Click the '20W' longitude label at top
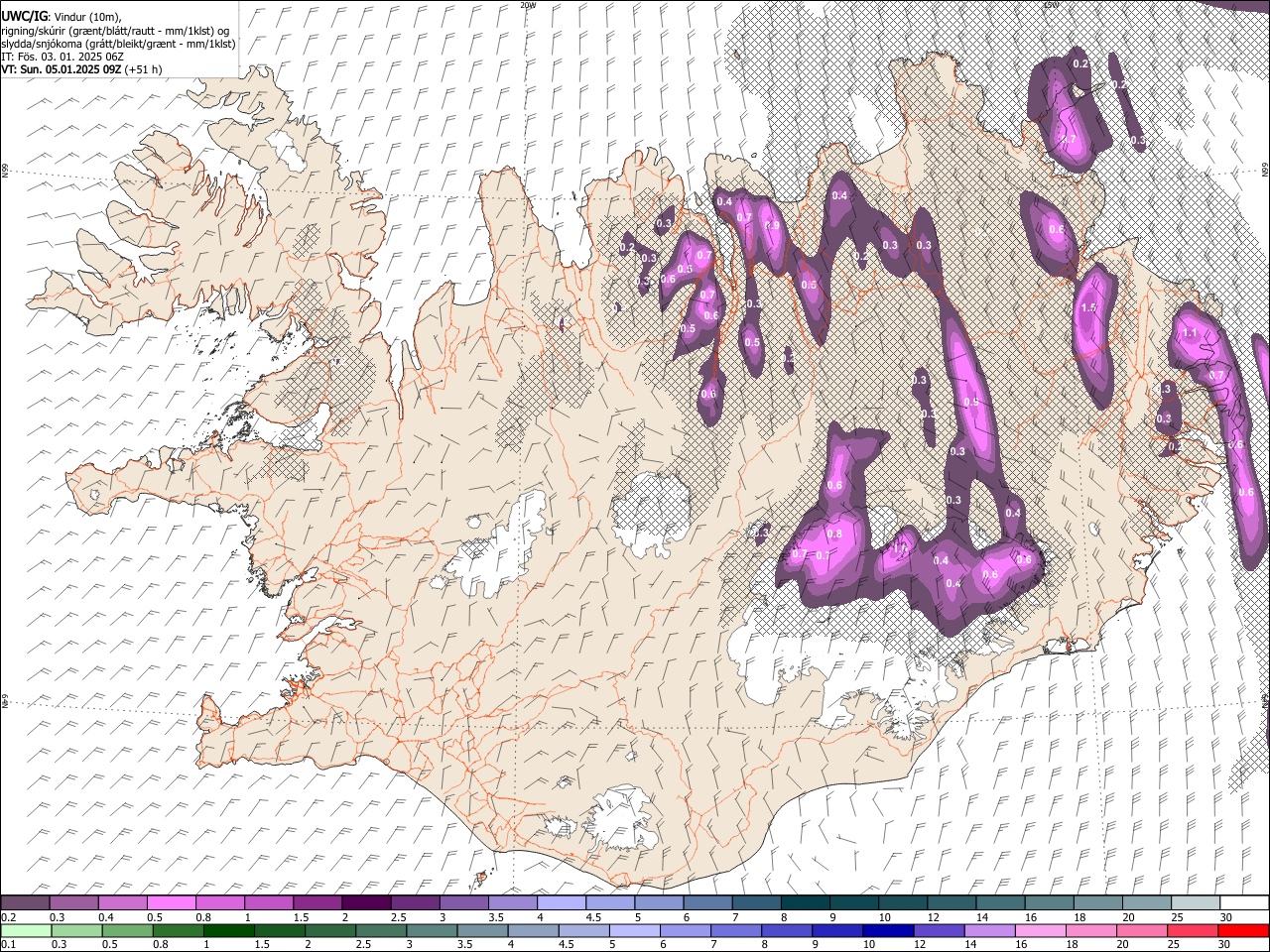Viewport: 1270px width, 952px height. click(528, 5)
